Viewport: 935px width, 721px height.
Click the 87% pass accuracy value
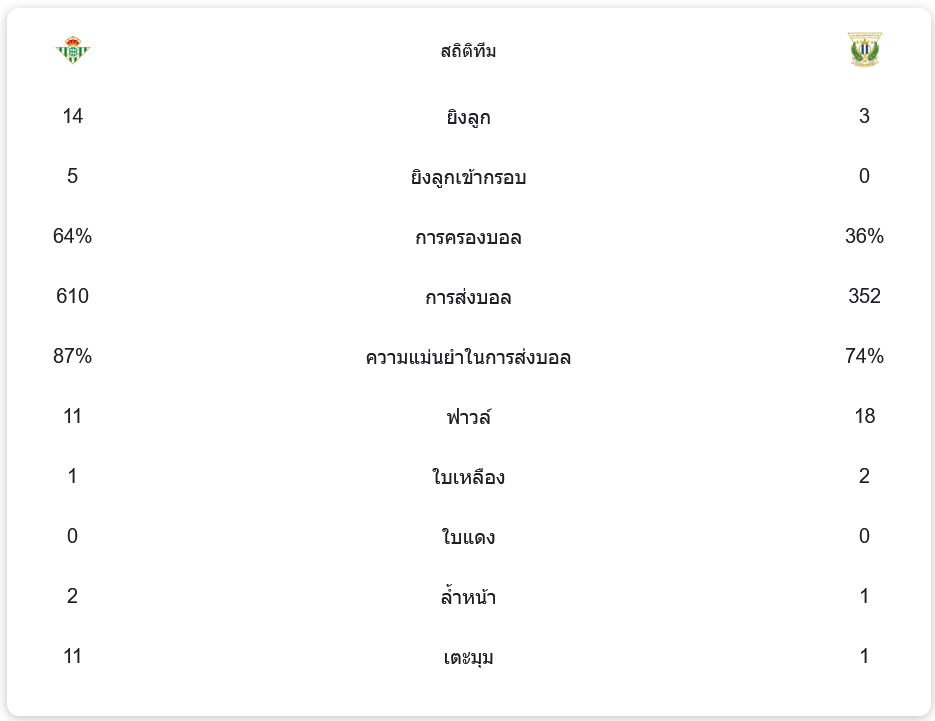pos(72,356)
